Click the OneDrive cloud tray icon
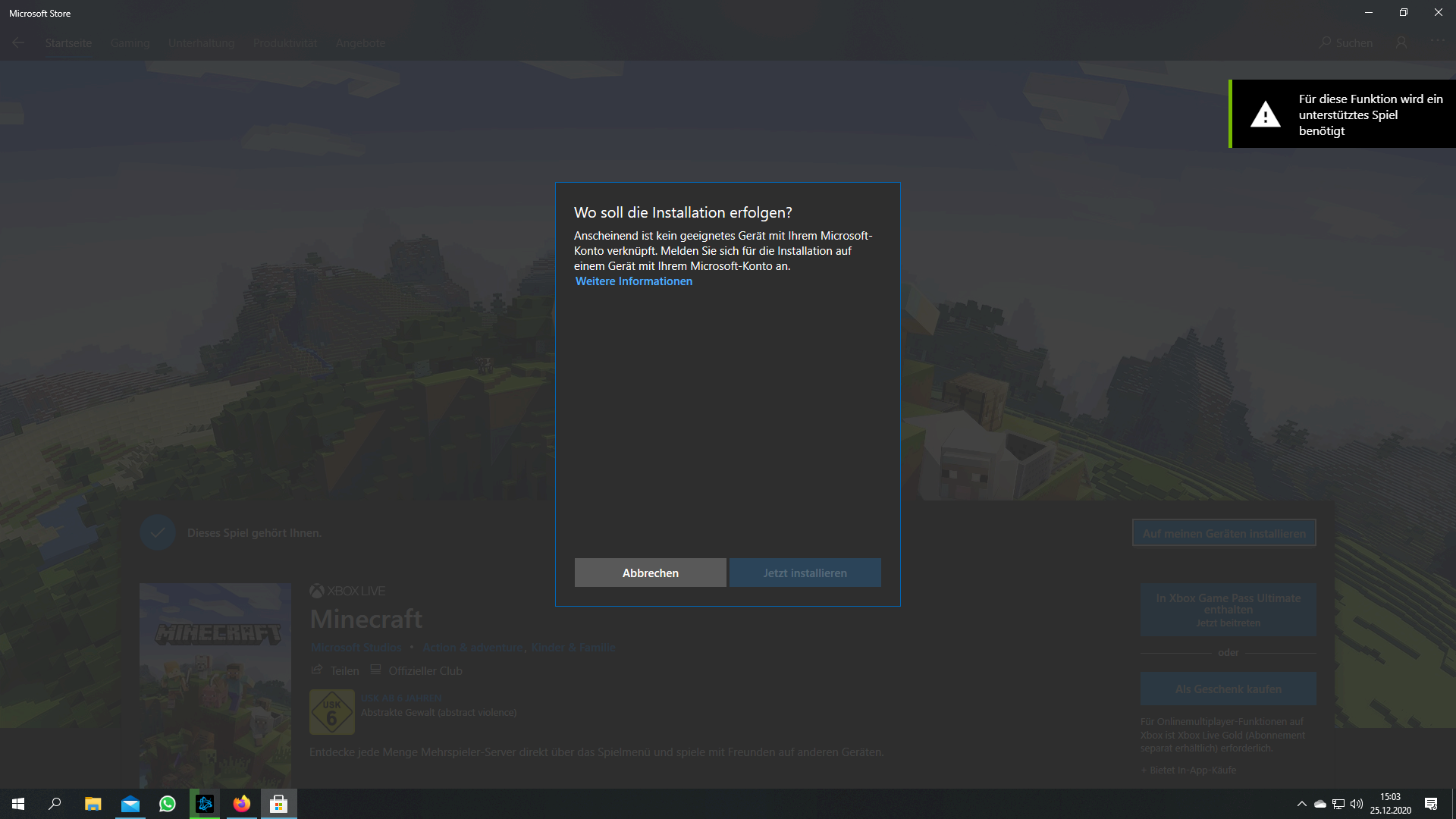This screenshot has width=1456, height=819. pyautogui.click(x=1320, y=804)
